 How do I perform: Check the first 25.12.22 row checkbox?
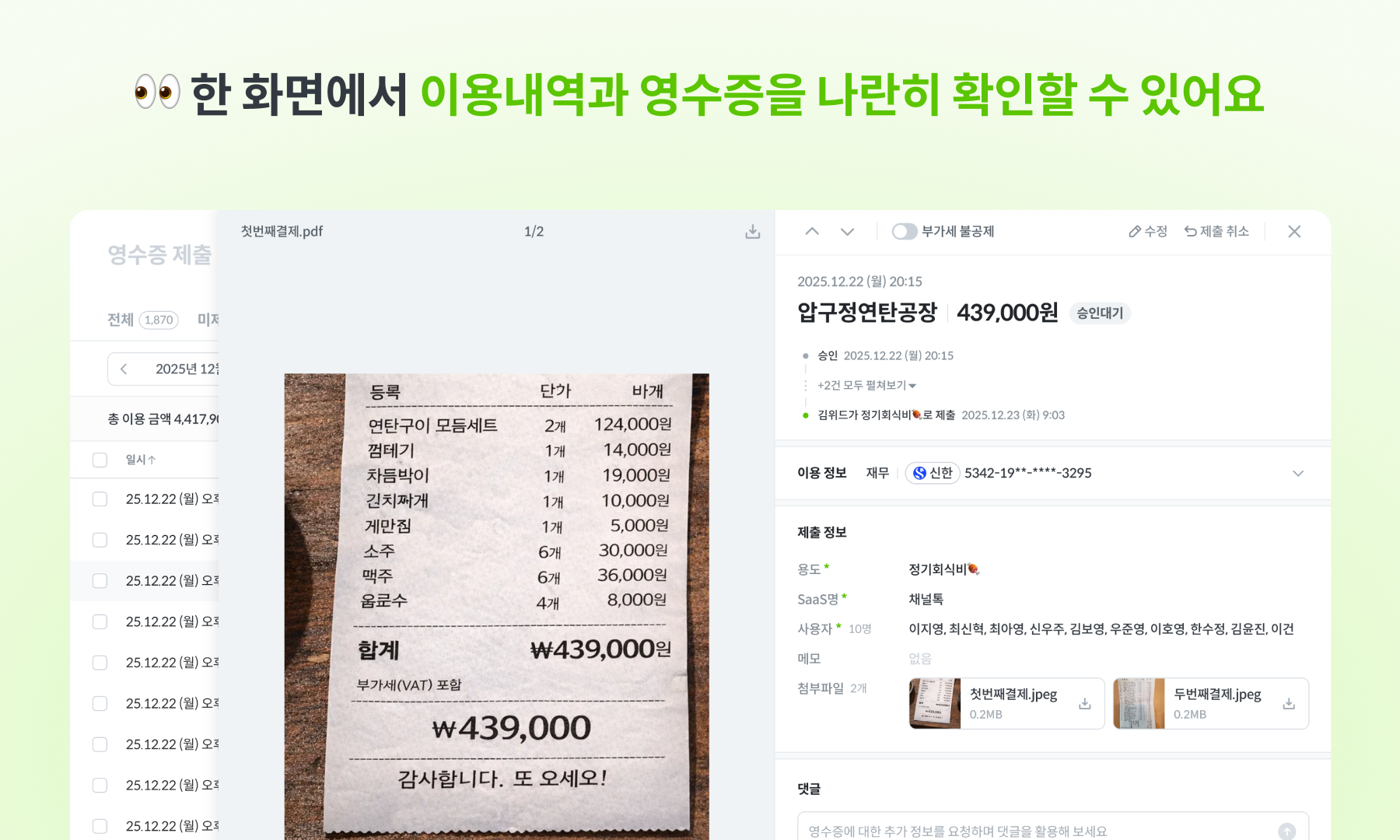point(100,499)
